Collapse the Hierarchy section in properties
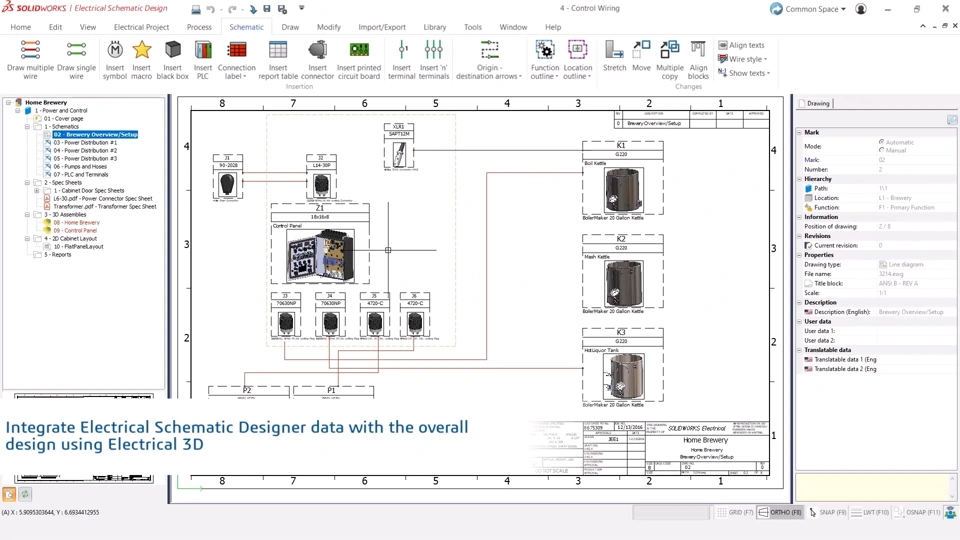Screen dimensions: 960x540 (799, 179)
